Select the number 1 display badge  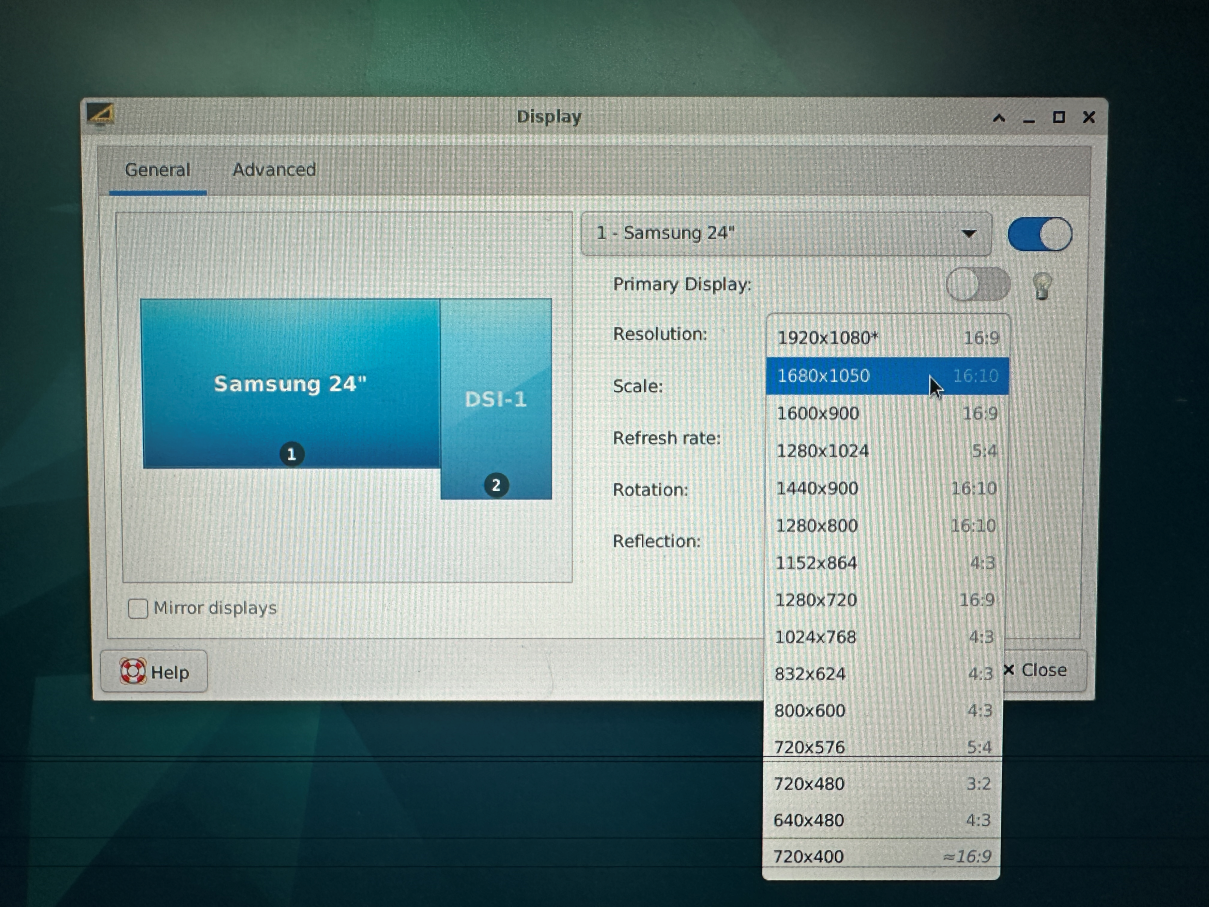[x=291, y=454]
